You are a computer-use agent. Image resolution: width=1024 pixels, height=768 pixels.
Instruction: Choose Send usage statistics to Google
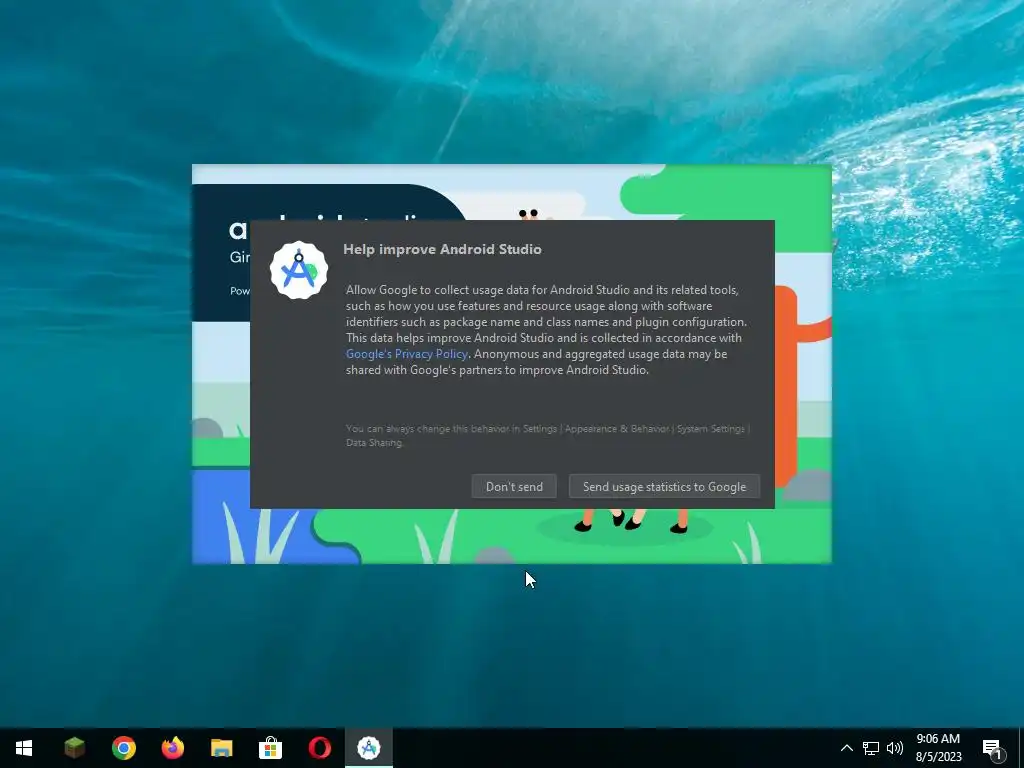pos(664,487)
